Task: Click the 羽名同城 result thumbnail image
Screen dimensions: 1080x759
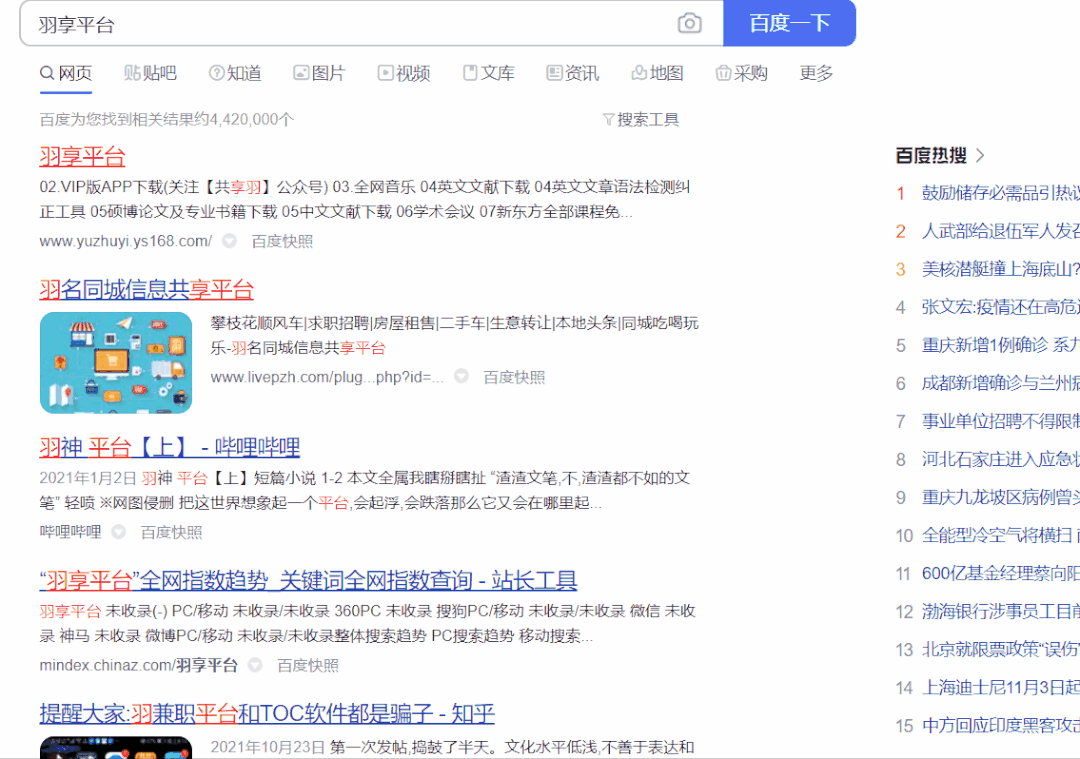Action: tap(116, 363)
